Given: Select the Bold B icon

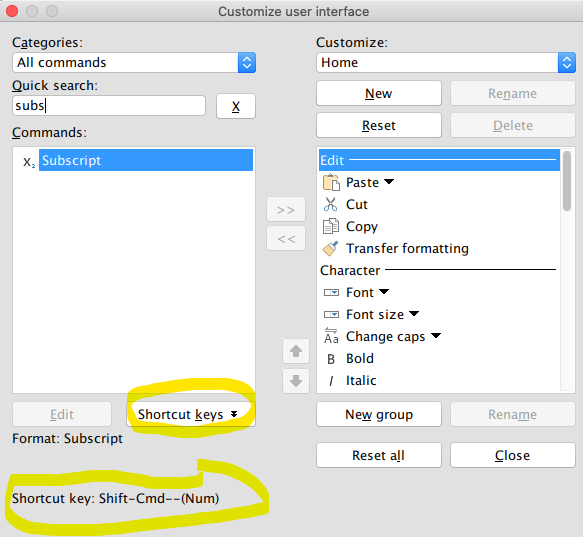Looking at the screenshot, I should point(331,359).
